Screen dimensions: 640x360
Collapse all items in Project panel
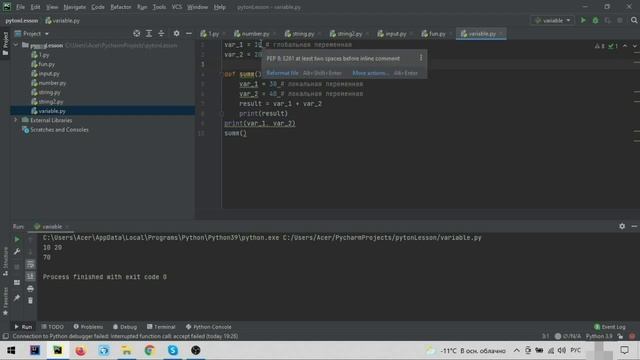[161, 33]
